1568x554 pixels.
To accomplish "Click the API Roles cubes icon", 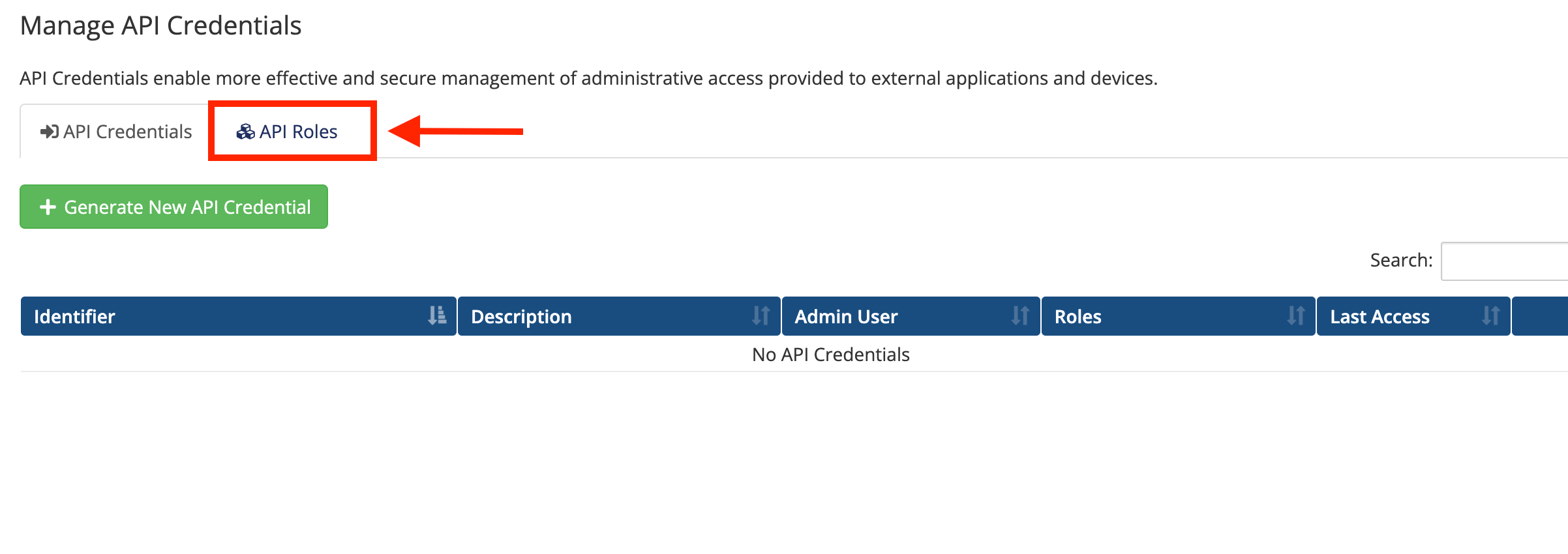I will (x=245, y=132).
